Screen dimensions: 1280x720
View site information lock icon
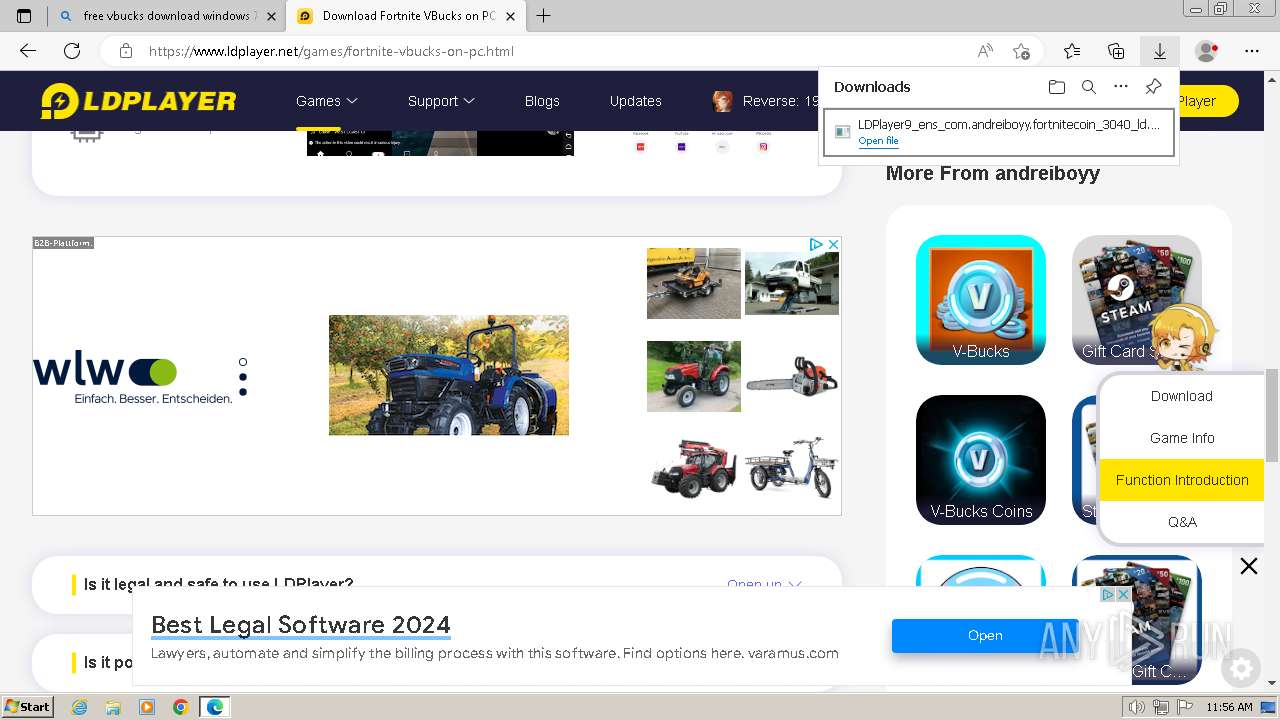(126, 51)
